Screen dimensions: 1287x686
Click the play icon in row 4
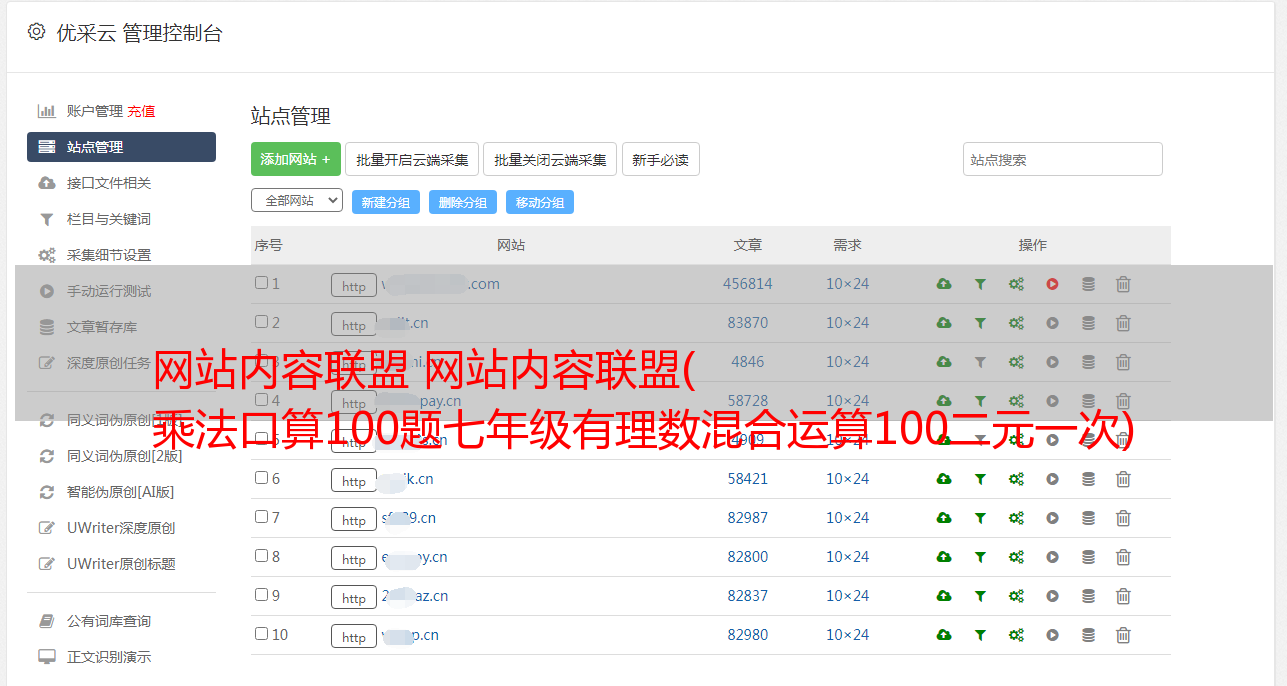1052,401
